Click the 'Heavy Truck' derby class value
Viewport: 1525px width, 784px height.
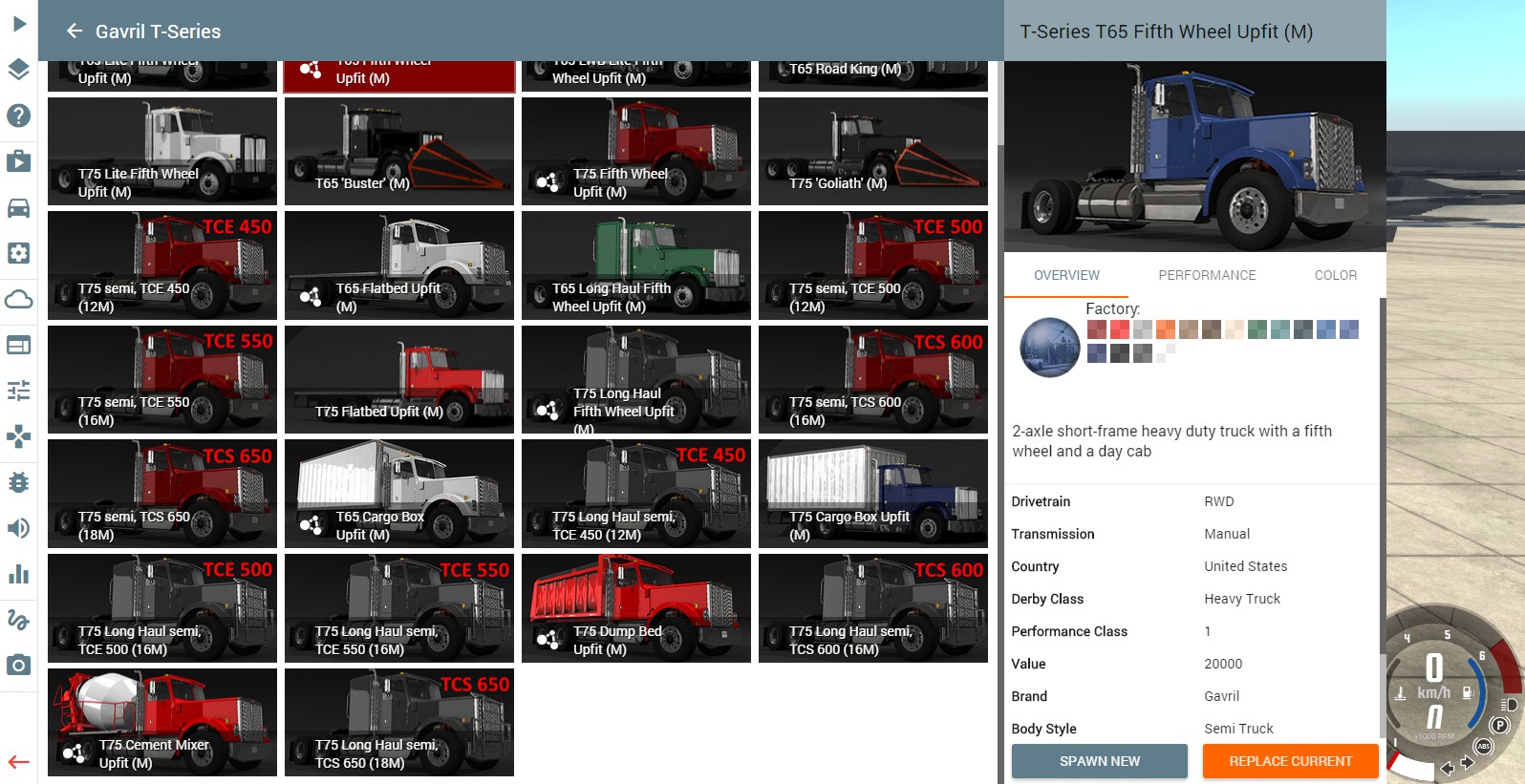[x=1242, y=599]
